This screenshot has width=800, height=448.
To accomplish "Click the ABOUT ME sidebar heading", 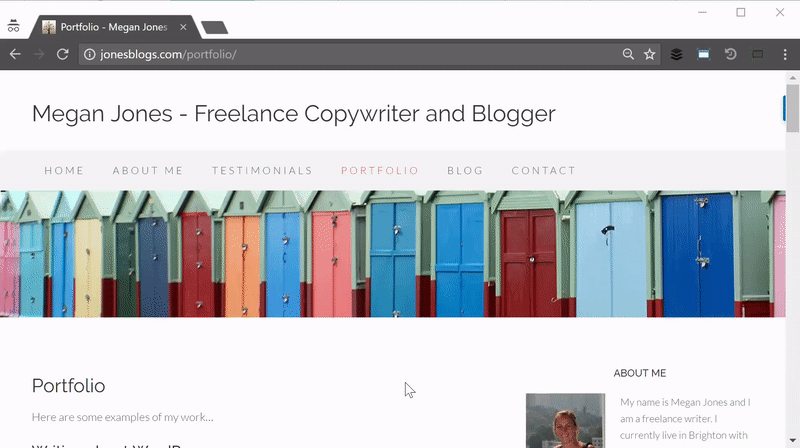I will pos(639,373).
